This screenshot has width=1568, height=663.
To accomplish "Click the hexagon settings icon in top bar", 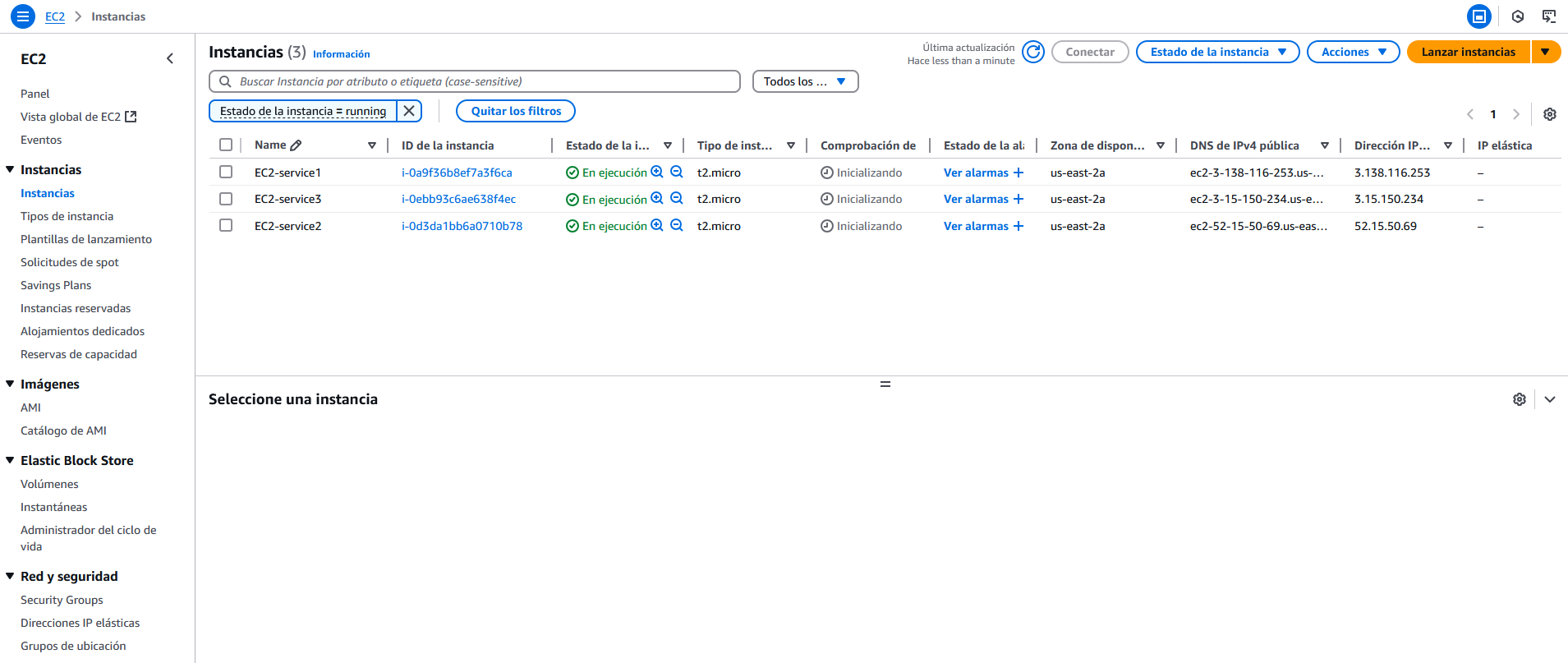I will (x=1518, y=16).
